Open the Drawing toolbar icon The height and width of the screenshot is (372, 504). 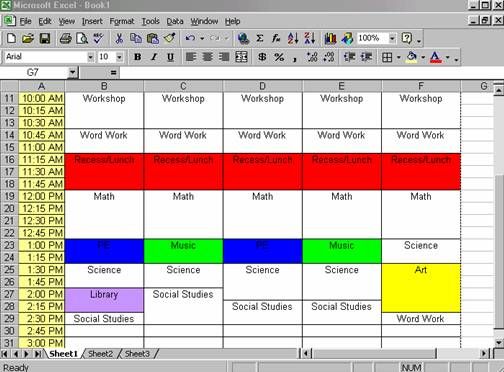pyautogui.click(x=347, y=38)
